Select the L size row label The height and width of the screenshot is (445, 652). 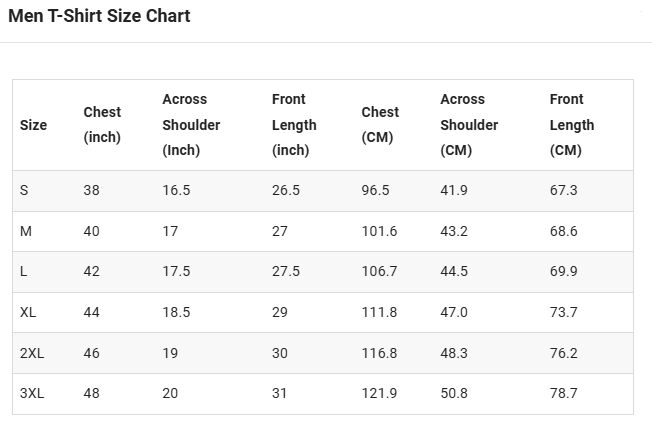pyautogui.click(x=23, y=272)
